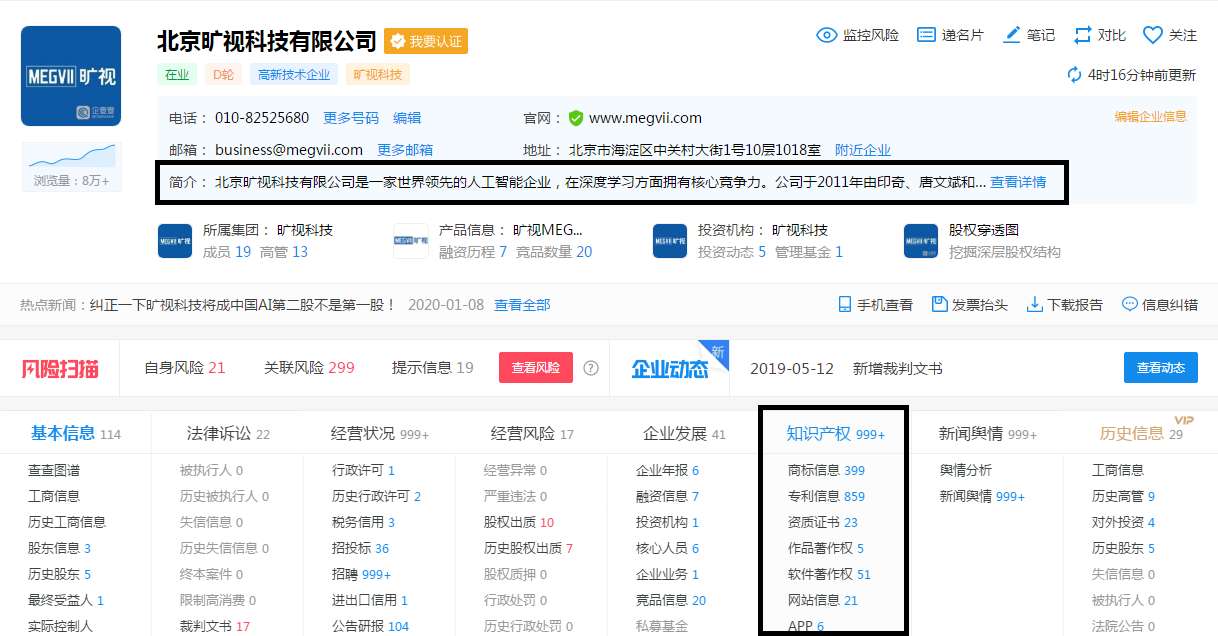Click 自身风险 21 entry
The width and height of the screenshot is (1218, 636).
tap(185, 368)
